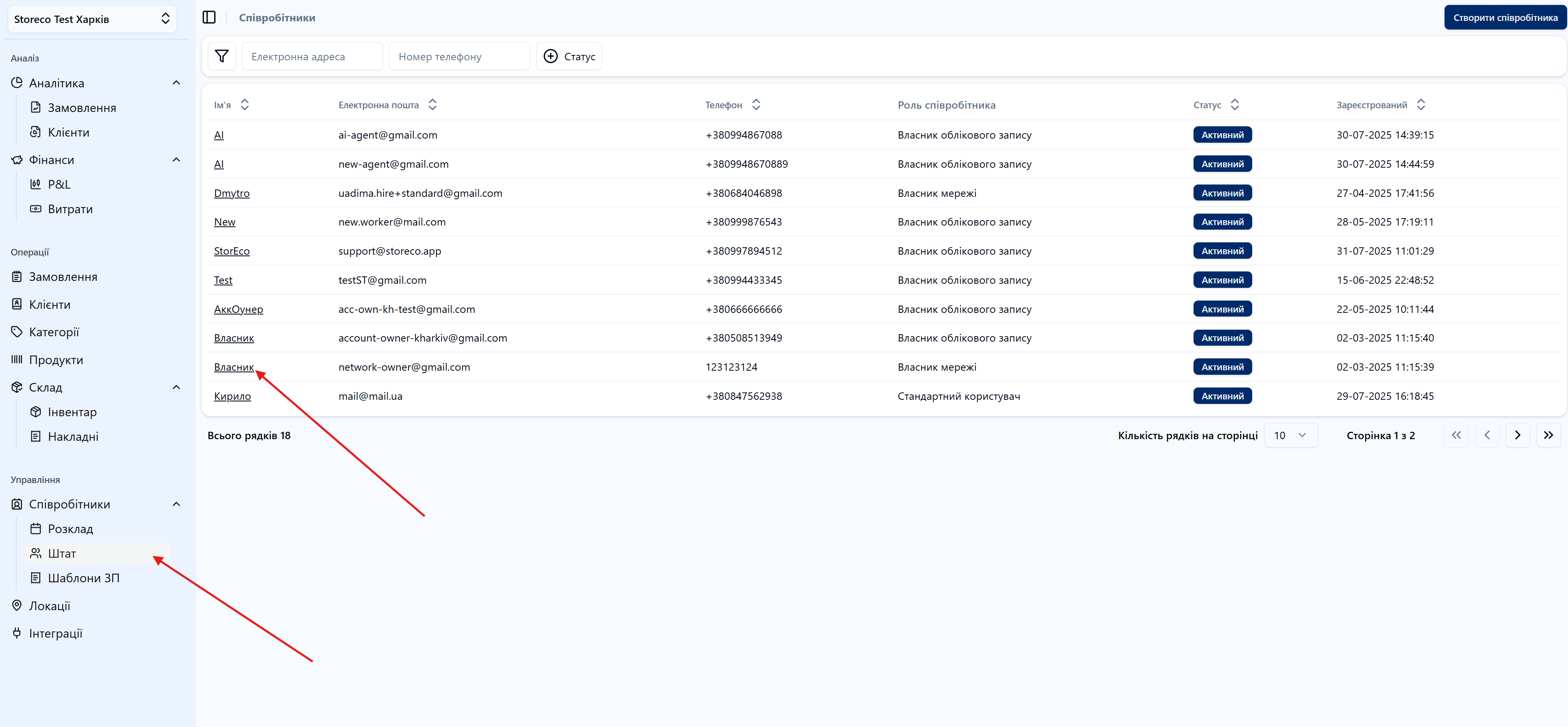Image resolution: width=1568 pixels, height=727 pixels.
Task: Click the filter funnel icon
Action: pos(221,57)
